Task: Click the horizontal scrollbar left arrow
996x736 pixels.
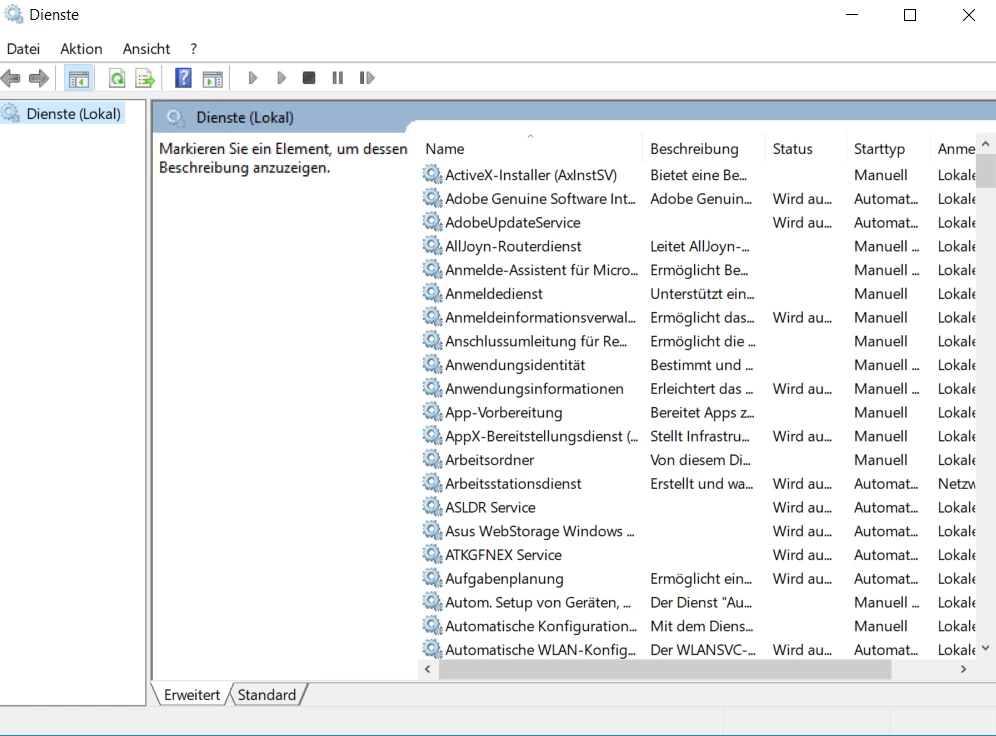Action: [427, 669]
